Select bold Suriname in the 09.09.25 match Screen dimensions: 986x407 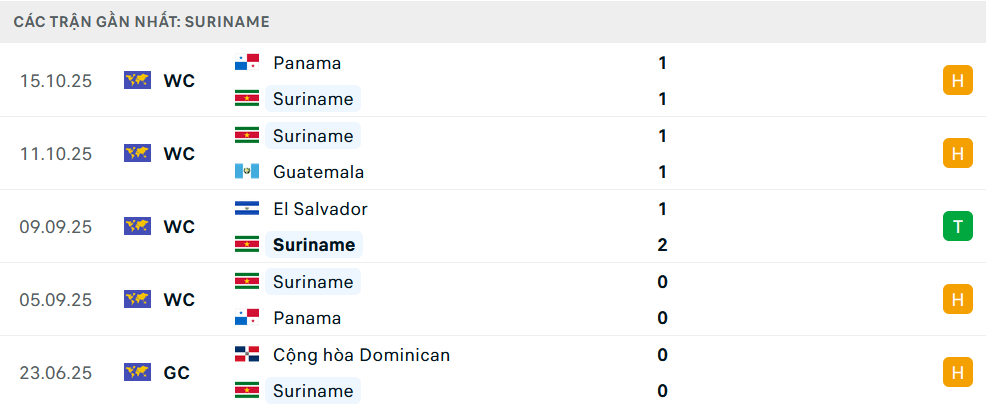pyautogui.click(x=314, y=245)
